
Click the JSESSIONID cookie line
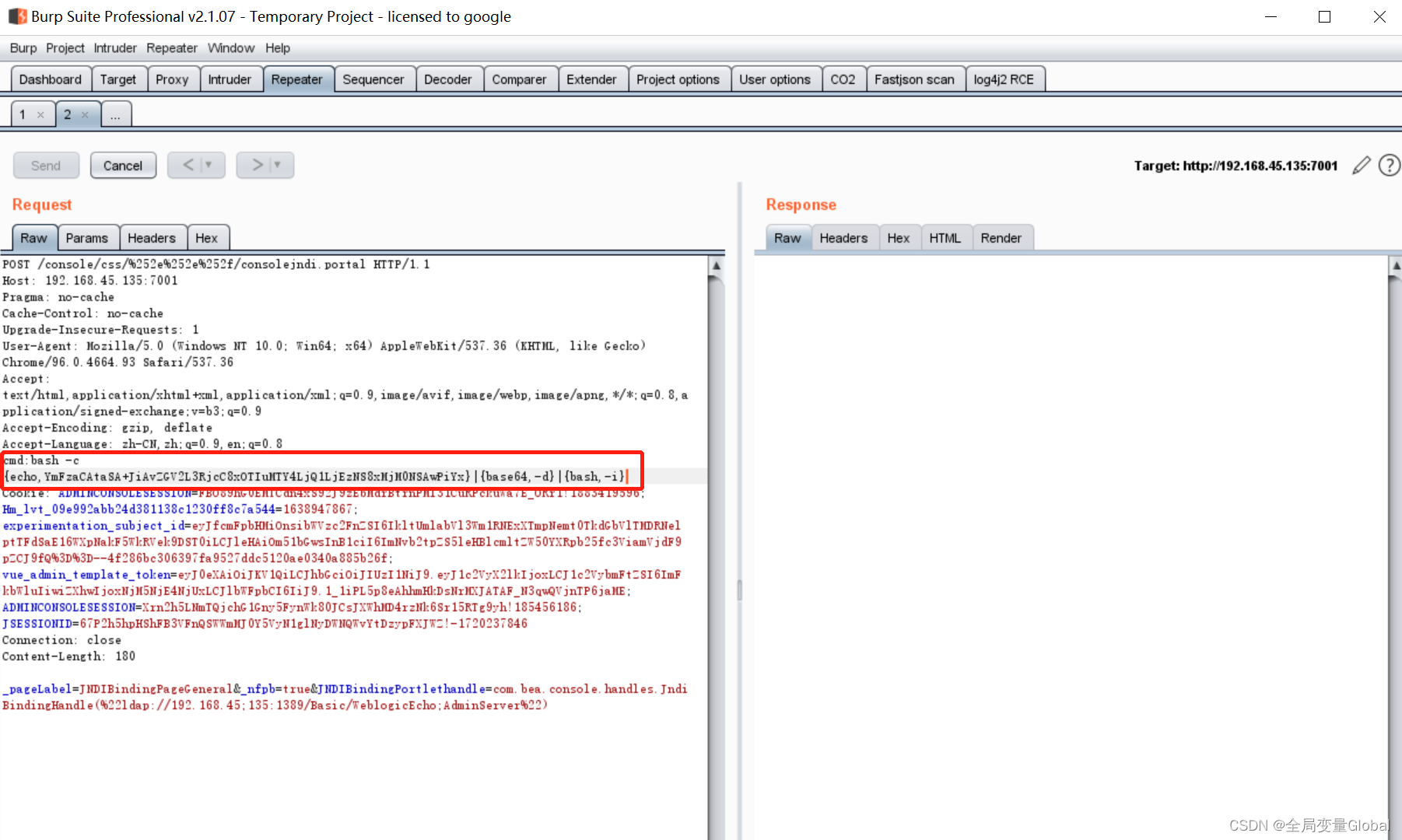(x=265, y=624)
